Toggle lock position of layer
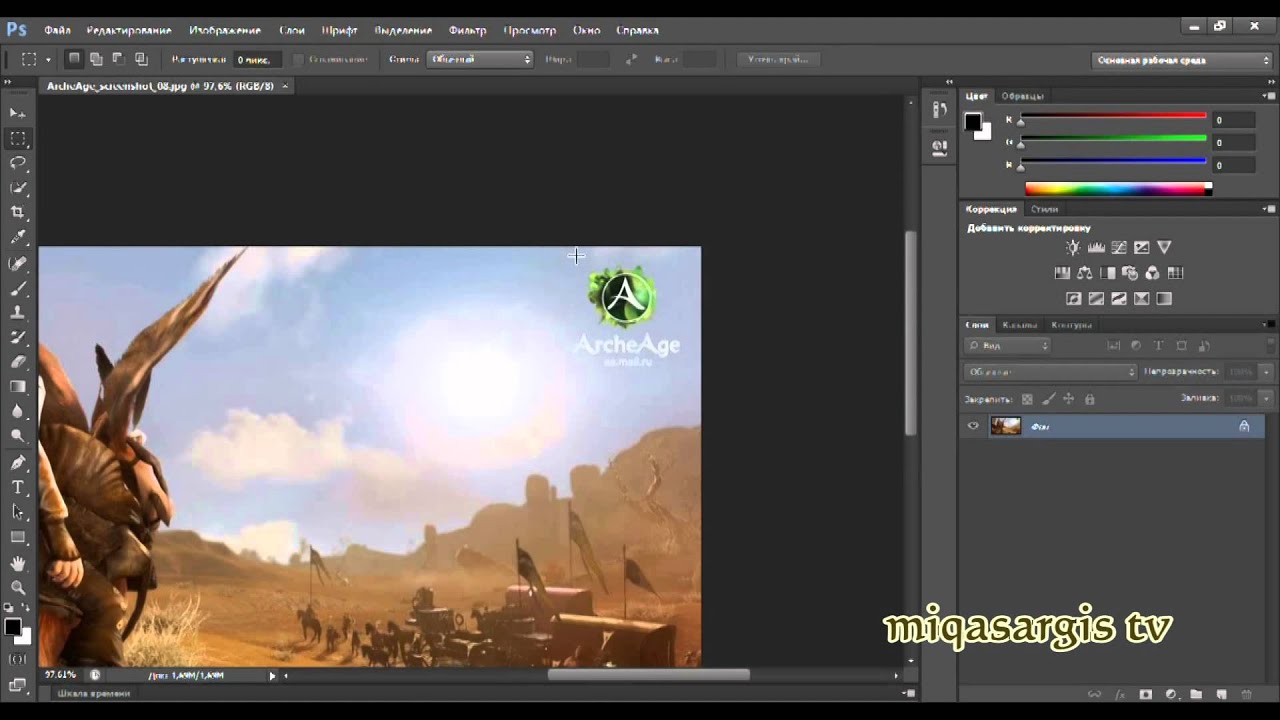This screenshot has height=720, width=1280. 1068,399
